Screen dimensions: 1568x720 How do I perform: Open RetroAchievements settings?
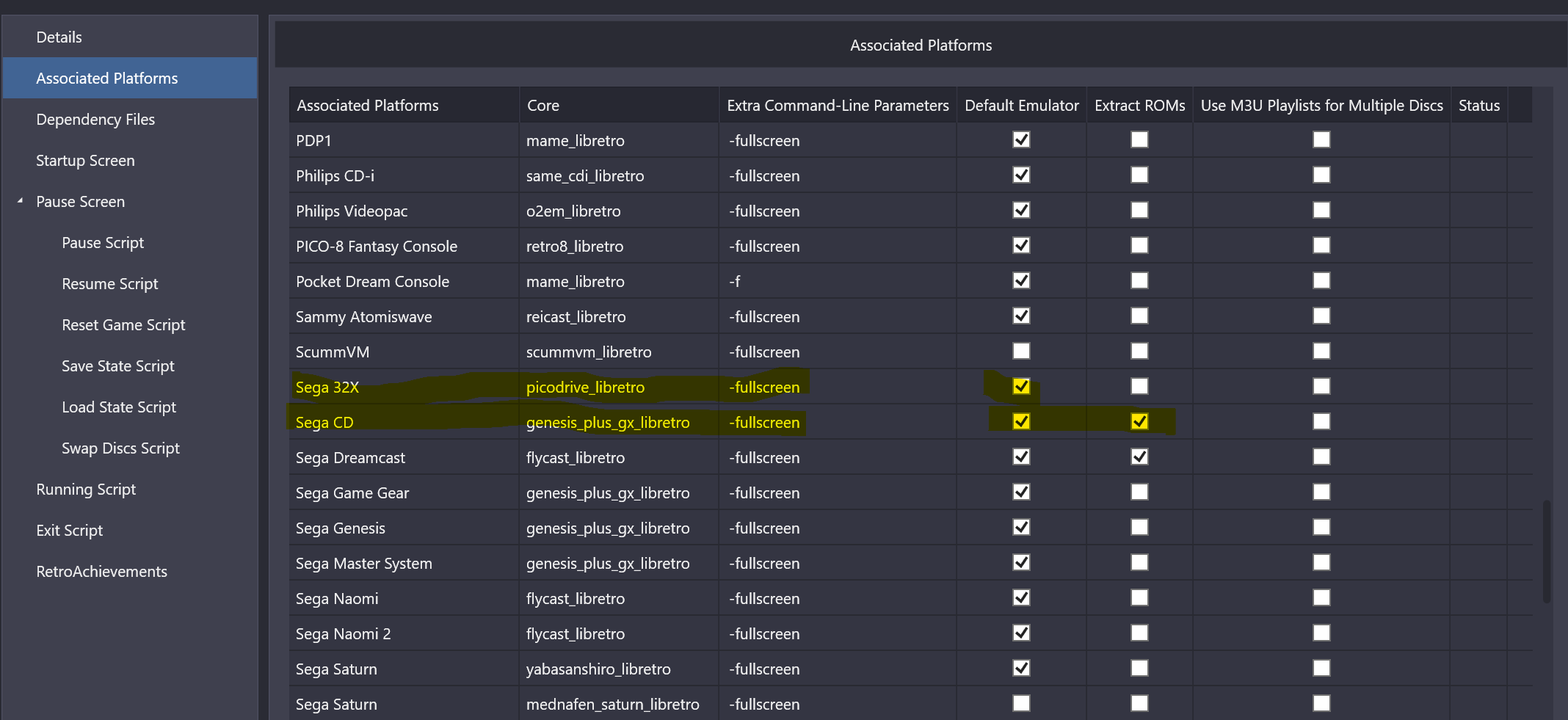[102, 572]
